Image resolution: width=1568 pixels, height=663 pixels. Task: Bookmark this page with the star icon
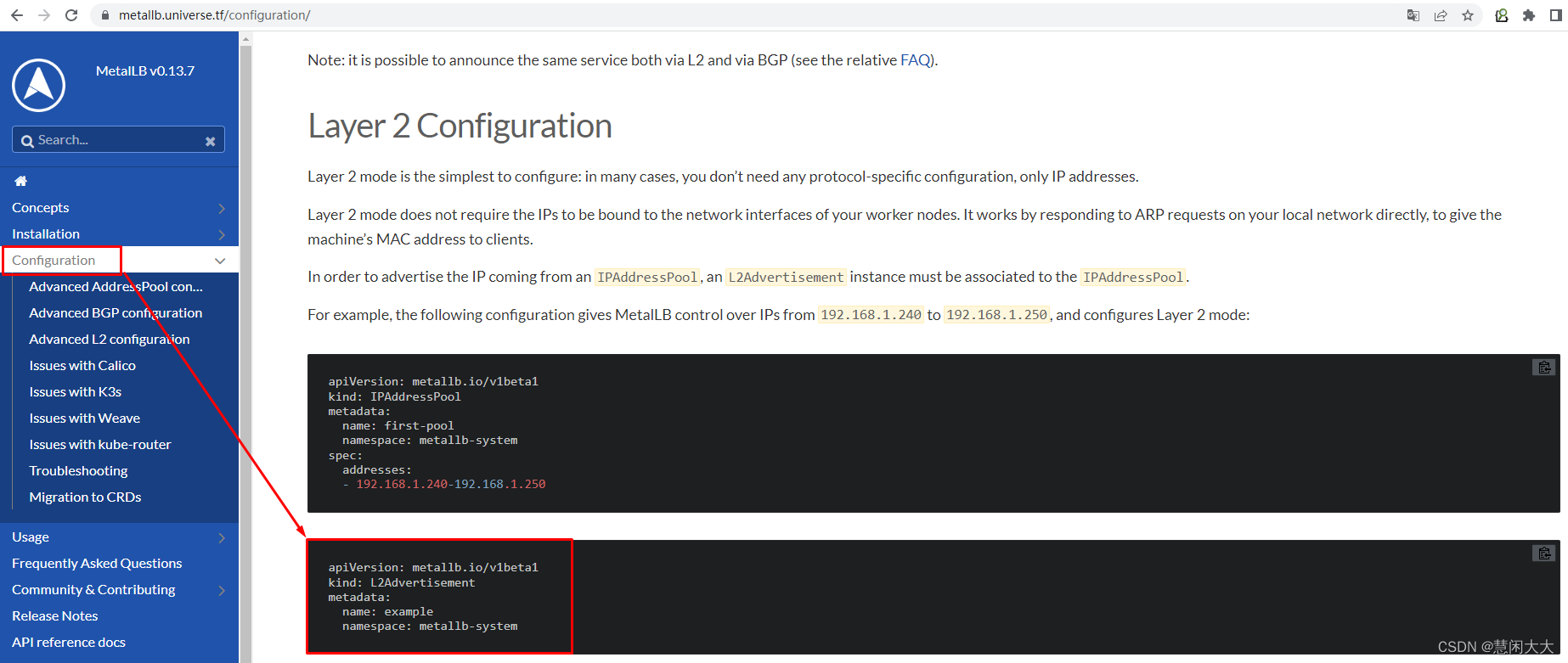(1468, 15)
